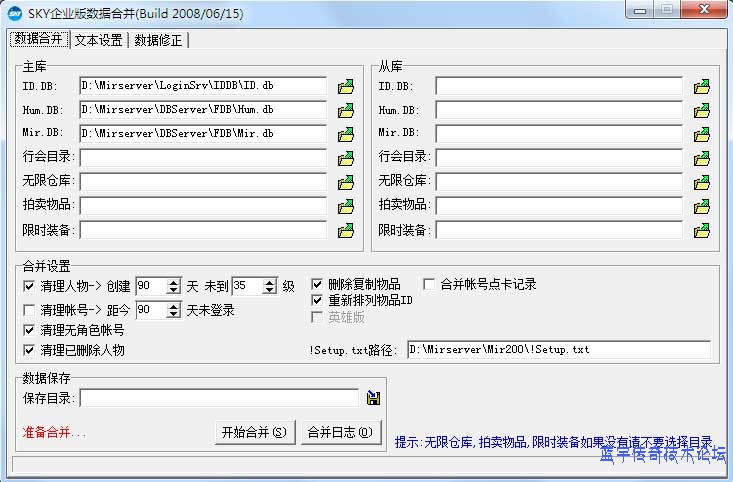Decrease the 未到 level spinner value
This screenshot has height=482, width=733.
click(x=270, y=290)
